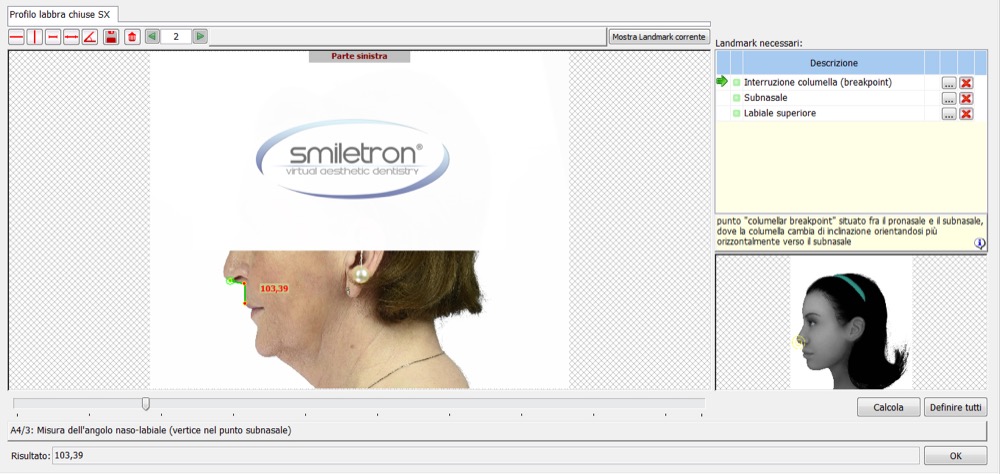Click the green status square beside Subnasale
Viewport: 1000px width, 474px height.
point(737,98)
